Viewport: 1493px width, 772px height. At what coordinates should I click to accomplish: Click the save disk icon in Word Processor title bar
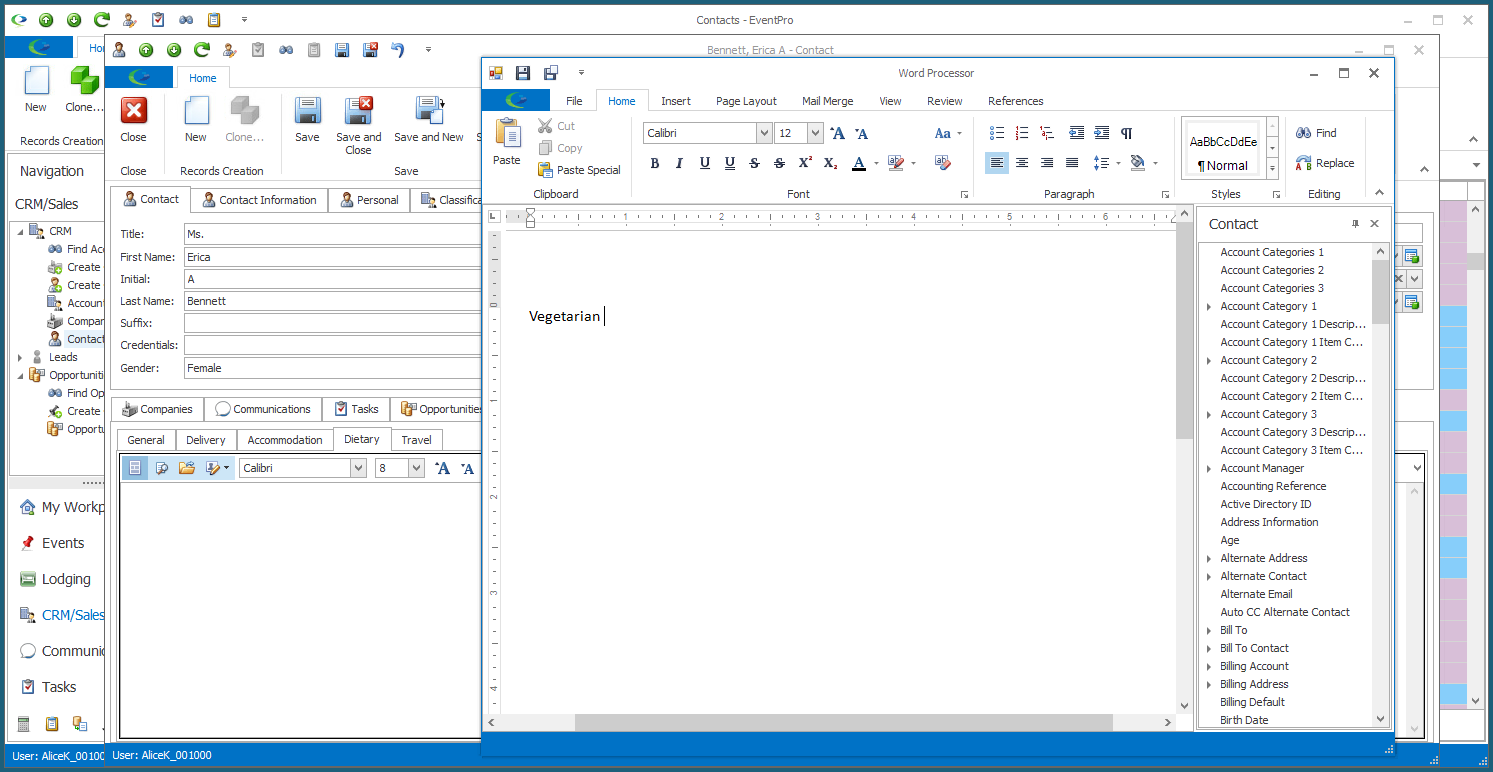[522, 73]
